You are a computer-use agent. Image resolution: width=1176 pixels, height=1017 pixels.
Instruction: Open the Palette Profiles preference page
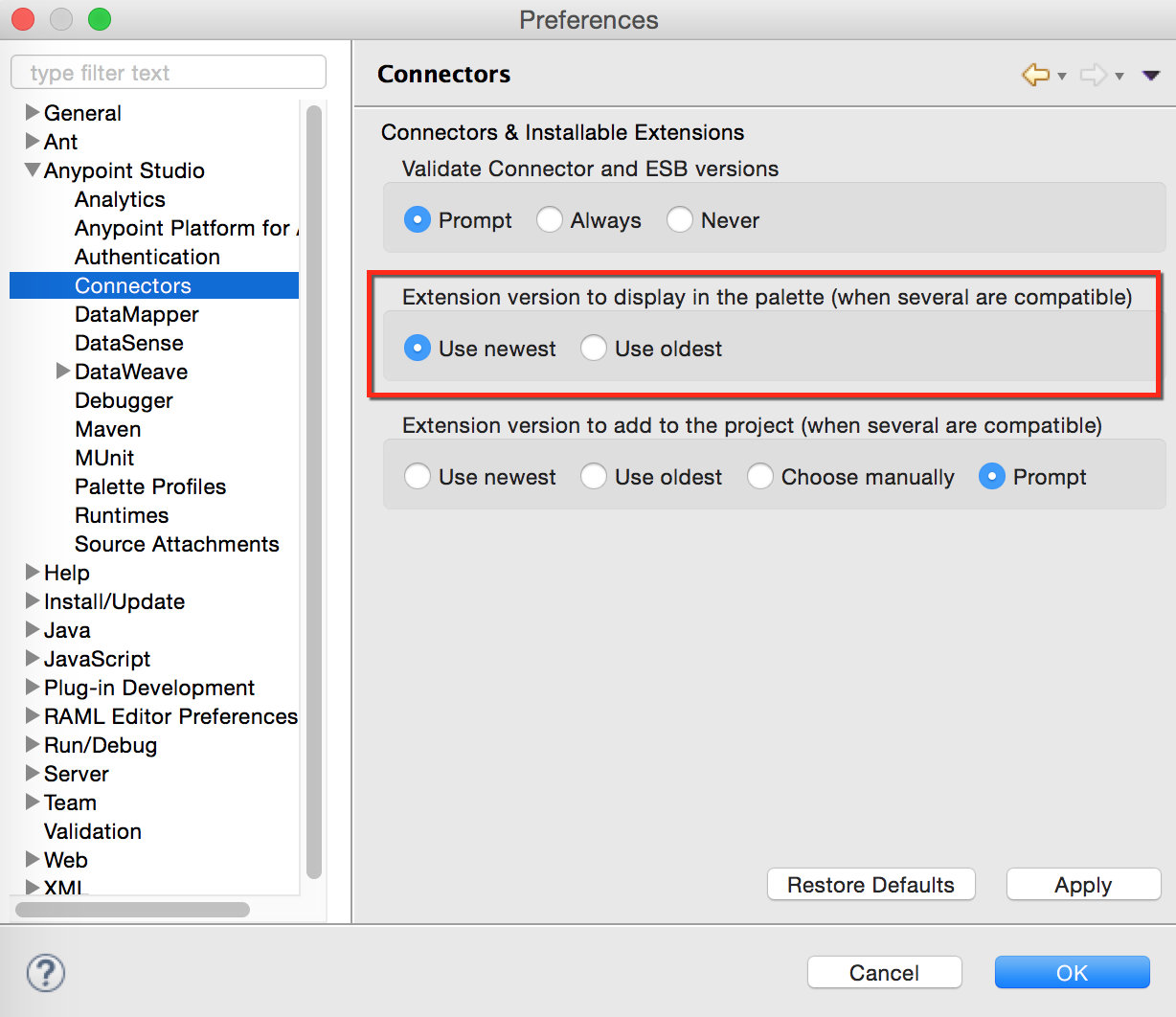(x=150, y=486)
